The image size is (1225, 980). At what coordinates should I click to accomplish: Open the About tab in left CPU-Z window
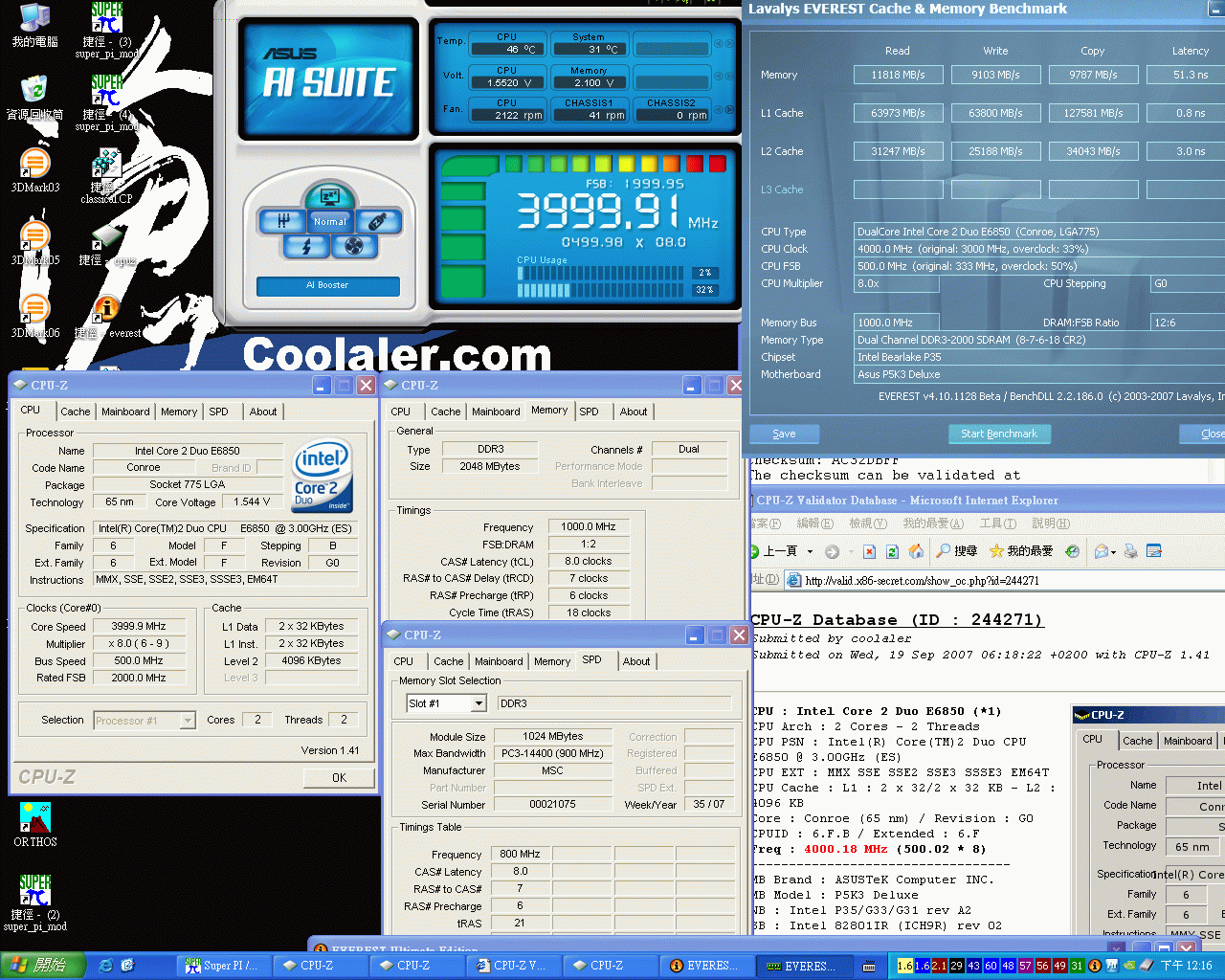(263, 412)
